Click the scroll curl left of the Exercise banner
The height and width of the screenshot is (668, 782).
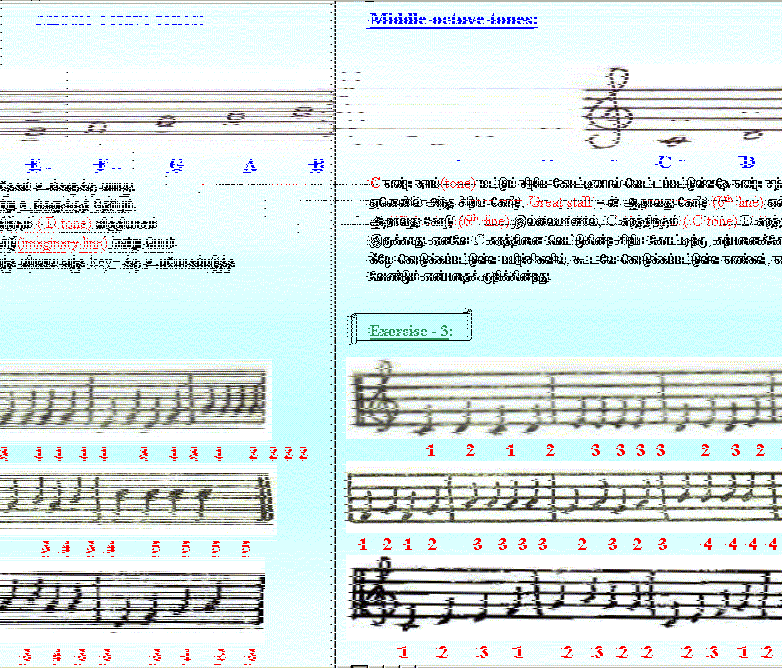pos(354,329)
